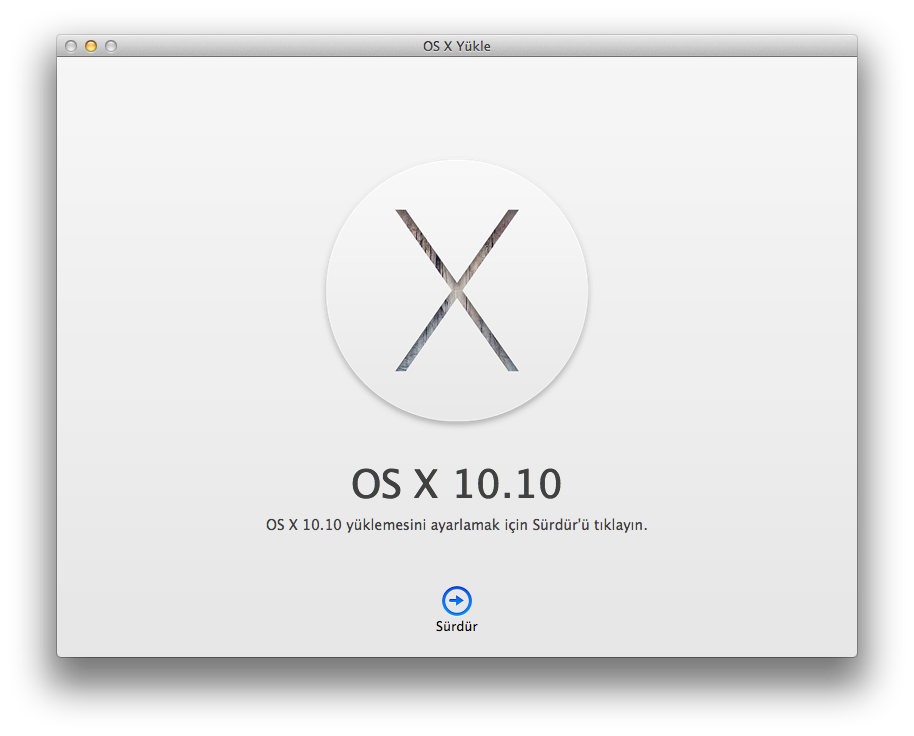Click the white arrow inside the blue circle
This screenshot has width=914, height=736.
click(457, 600)
